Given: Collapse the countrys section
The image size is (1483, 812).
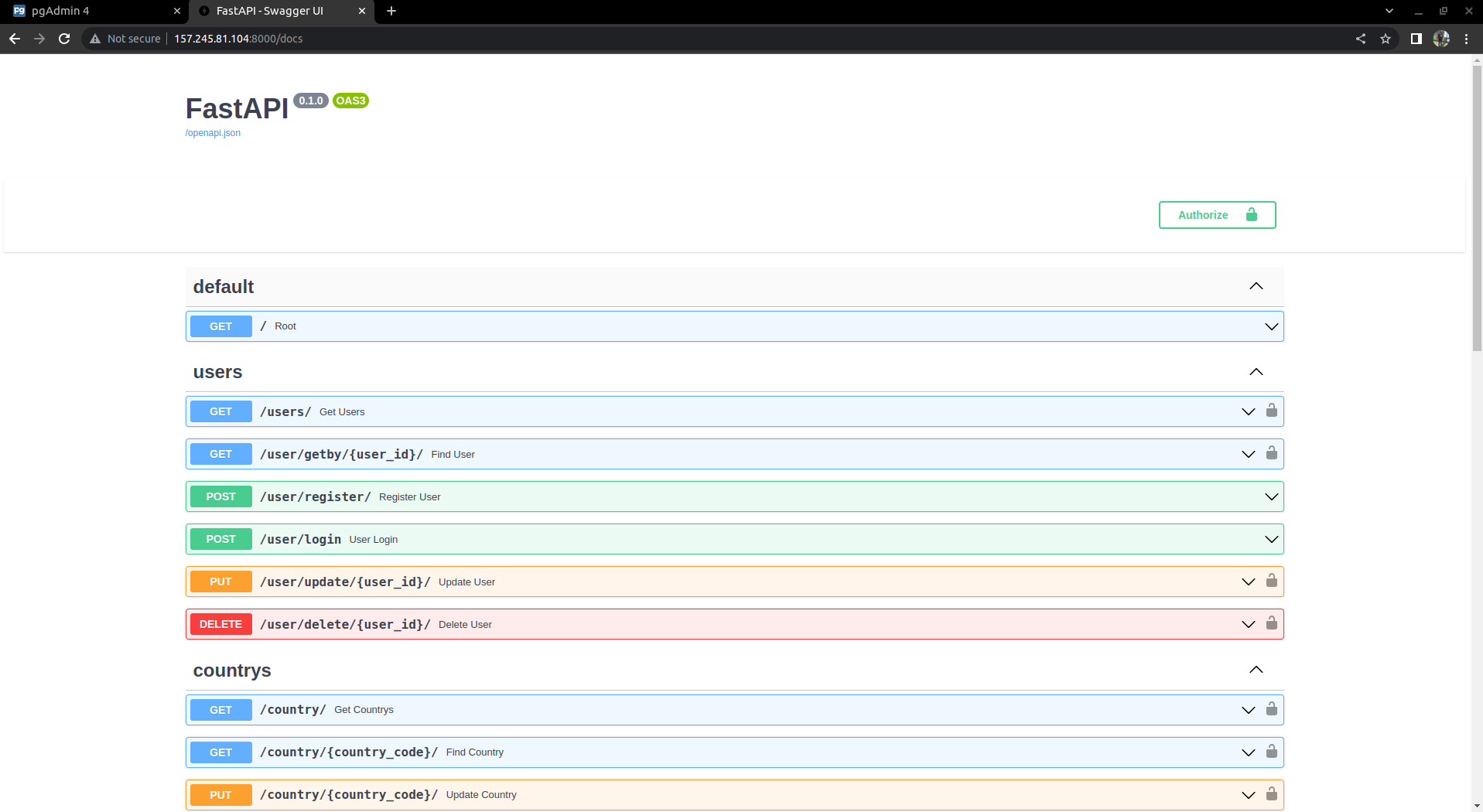Looking at the screenshot, I should (1256, 670).
